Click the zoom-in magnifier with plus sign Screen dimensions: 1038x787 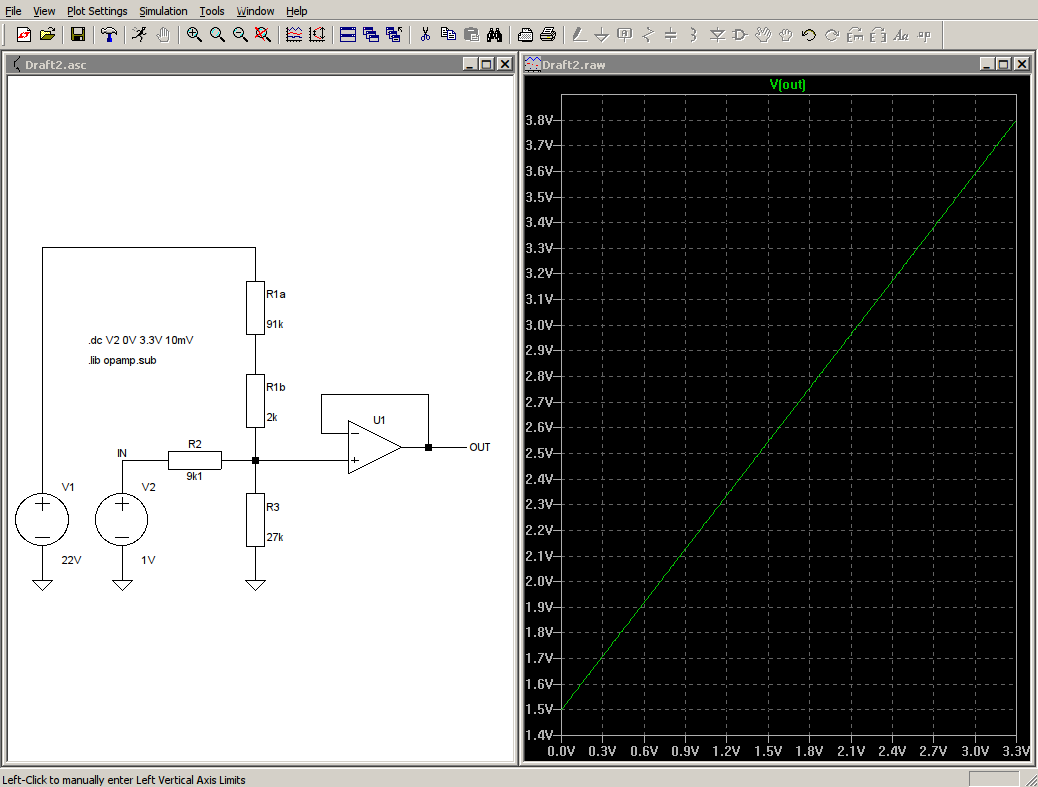coord(193,34)
